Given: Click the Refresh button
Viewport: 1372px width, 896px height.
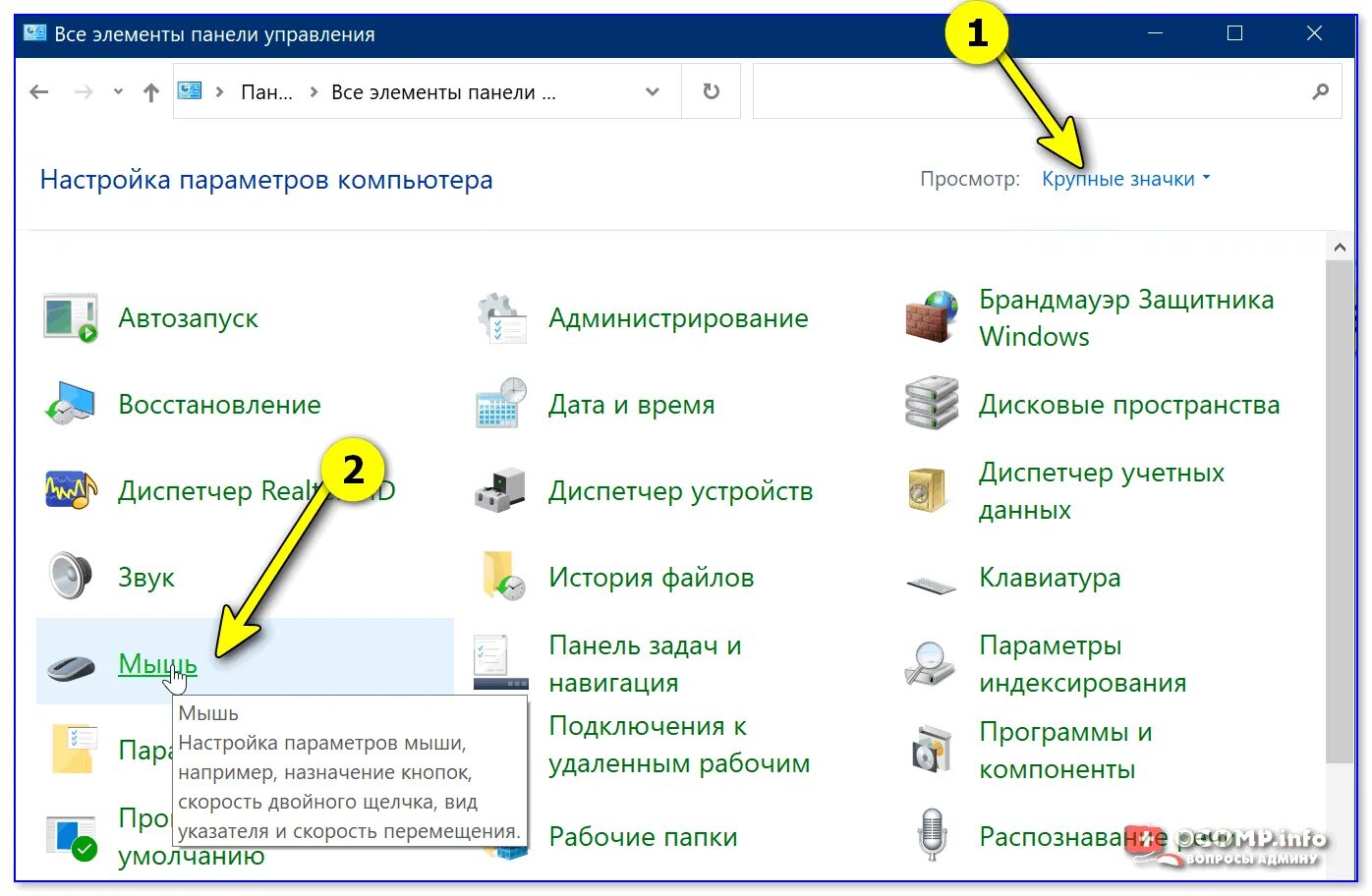Looking at the screenshot, I should tap(711, 90).
